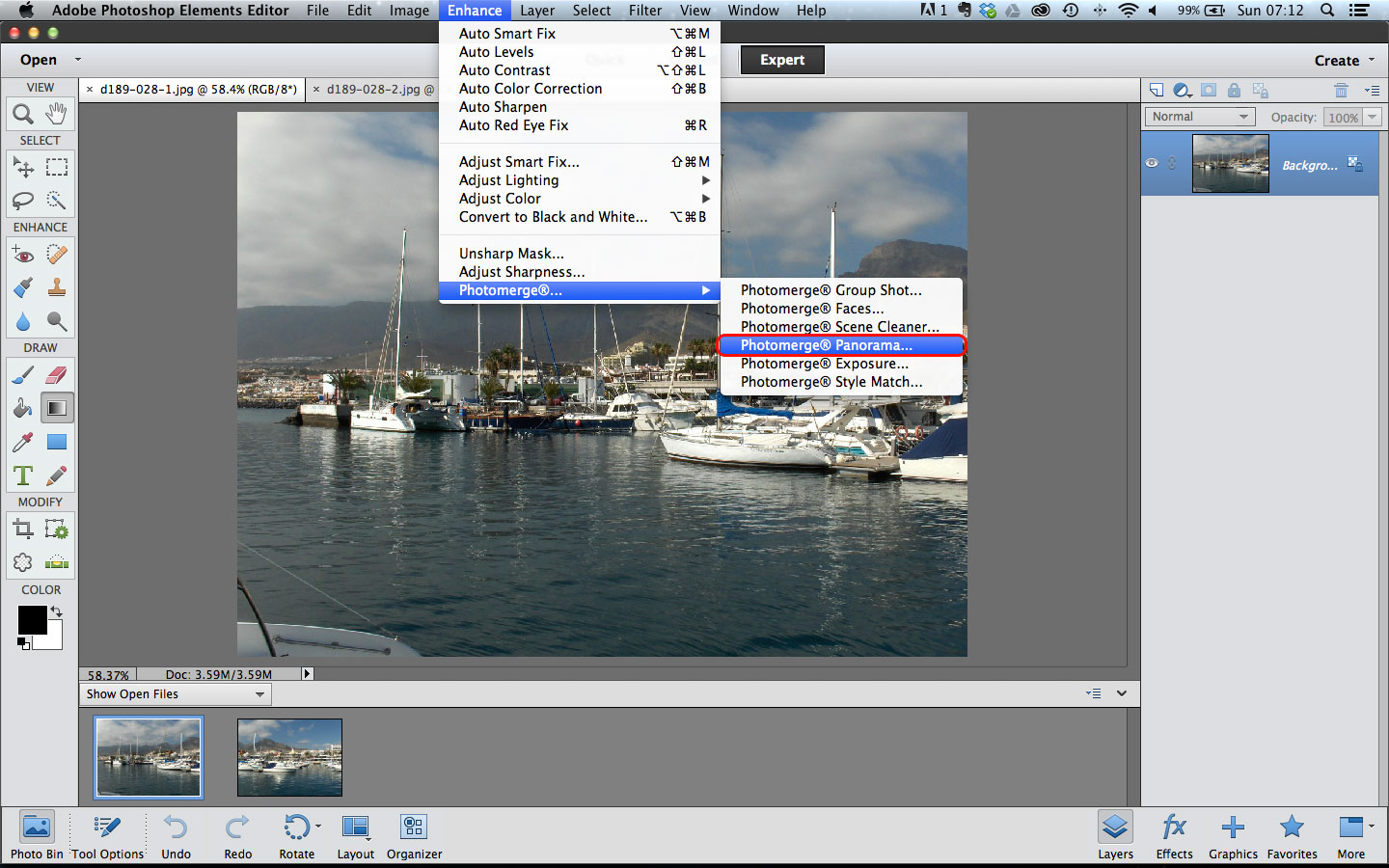This screenshot has height=868, width=1389.
Task: Open the Filter menu
Action: point(645,11)
